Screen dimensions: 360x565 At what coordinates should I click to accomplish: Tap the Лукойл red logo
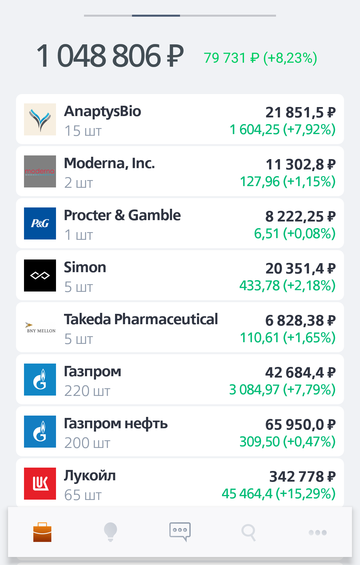(40, 484)
